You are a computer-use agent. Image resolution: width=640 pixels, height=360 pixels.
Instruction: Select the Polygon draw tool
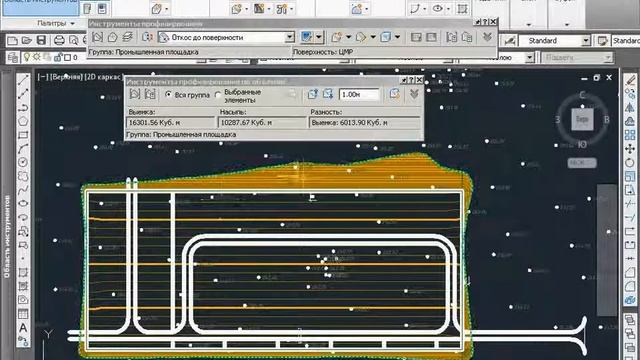[23, 121]
